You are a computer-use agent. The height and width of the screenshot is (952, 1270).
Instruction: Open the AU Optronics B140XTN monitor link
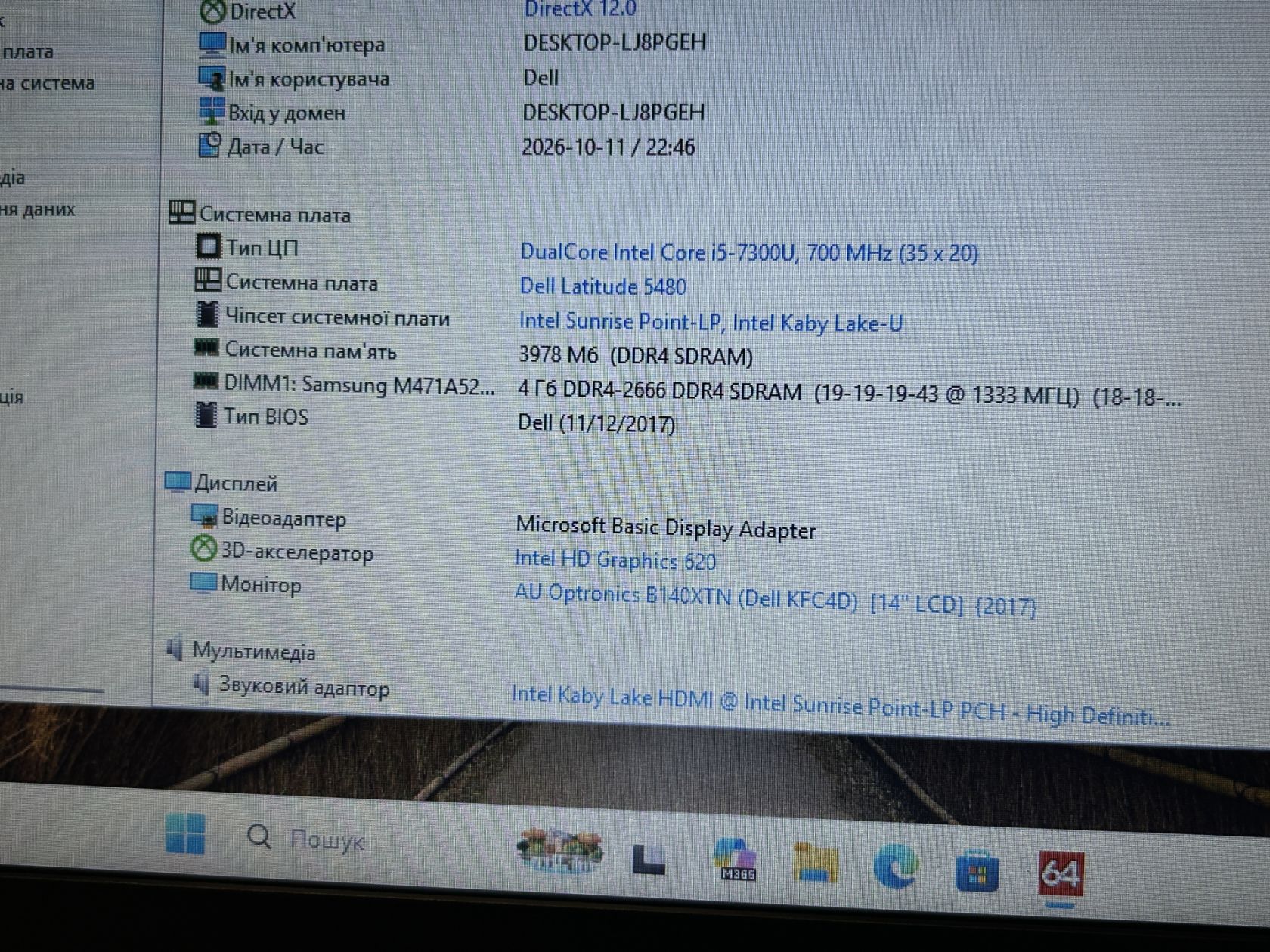(775, 600)
